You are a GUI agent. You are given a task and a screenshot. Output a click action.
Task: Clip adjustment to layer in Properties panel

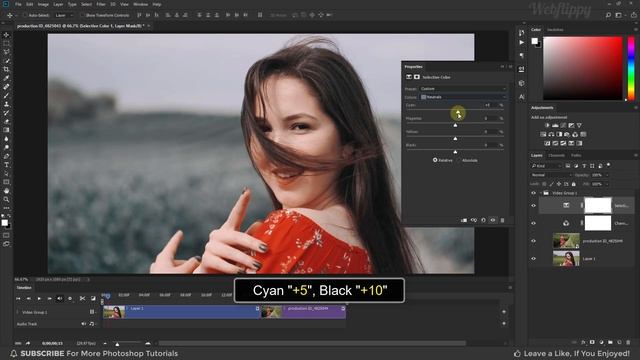pos(464,220)
